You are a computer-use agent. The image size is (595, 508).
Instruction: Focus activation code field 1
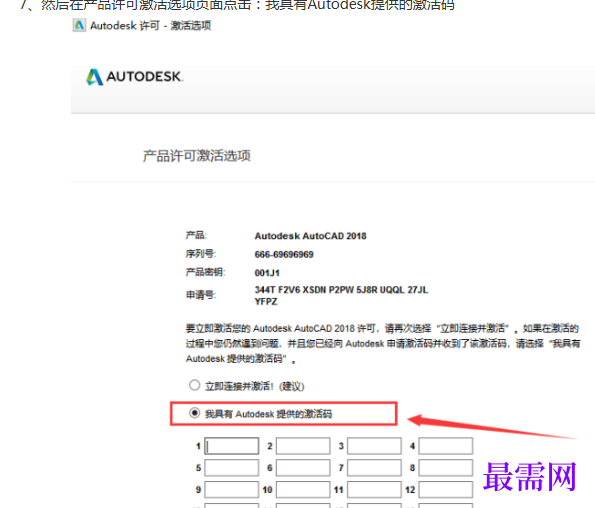[231, 446]
